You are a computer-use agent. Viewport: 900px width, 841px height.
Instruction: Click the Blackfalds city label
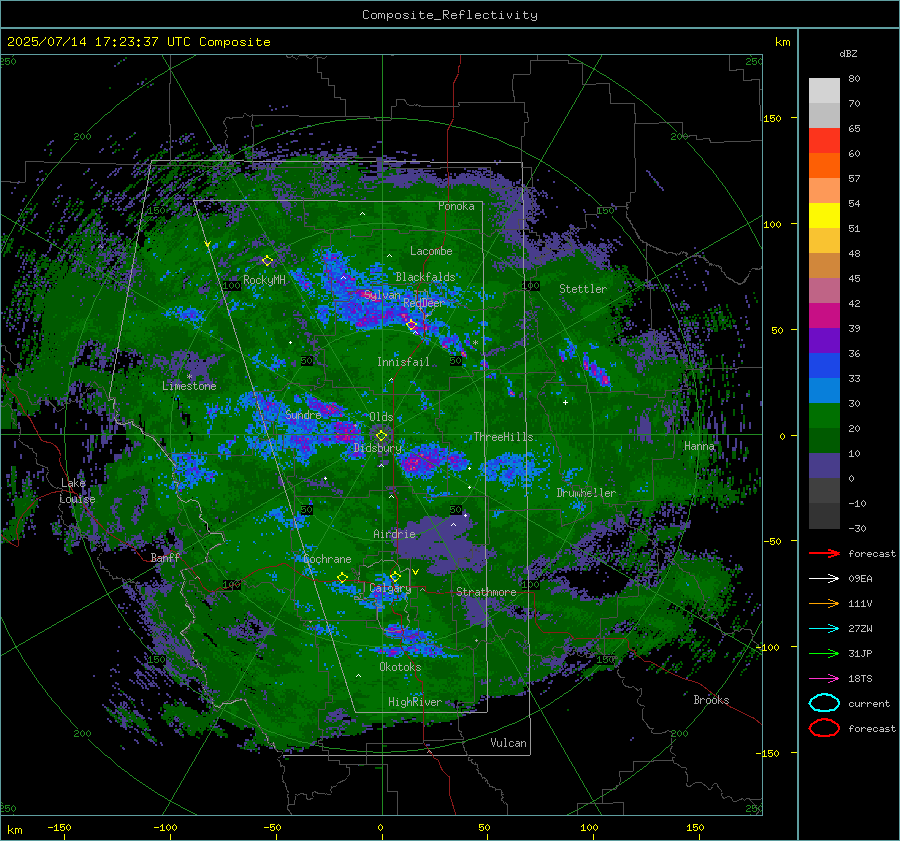pos(425,277)
